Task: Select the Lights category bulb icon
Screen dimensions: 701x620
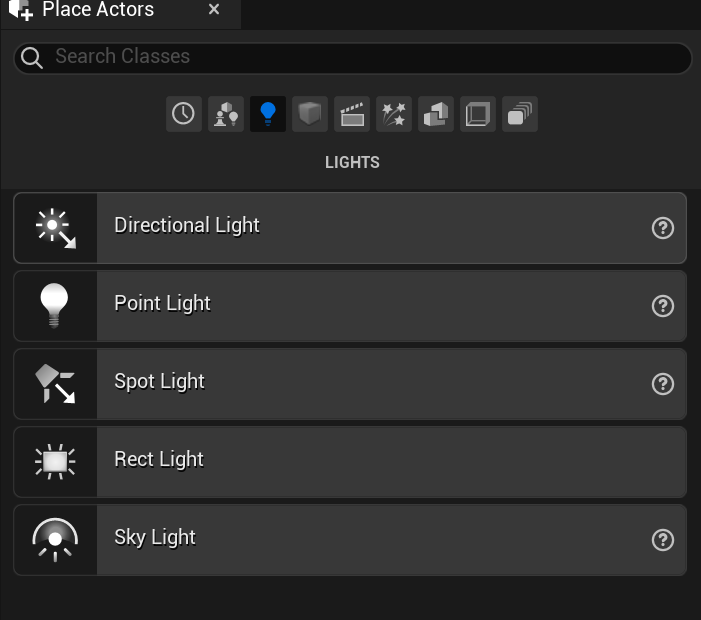Action: click(x=268, y=114)
